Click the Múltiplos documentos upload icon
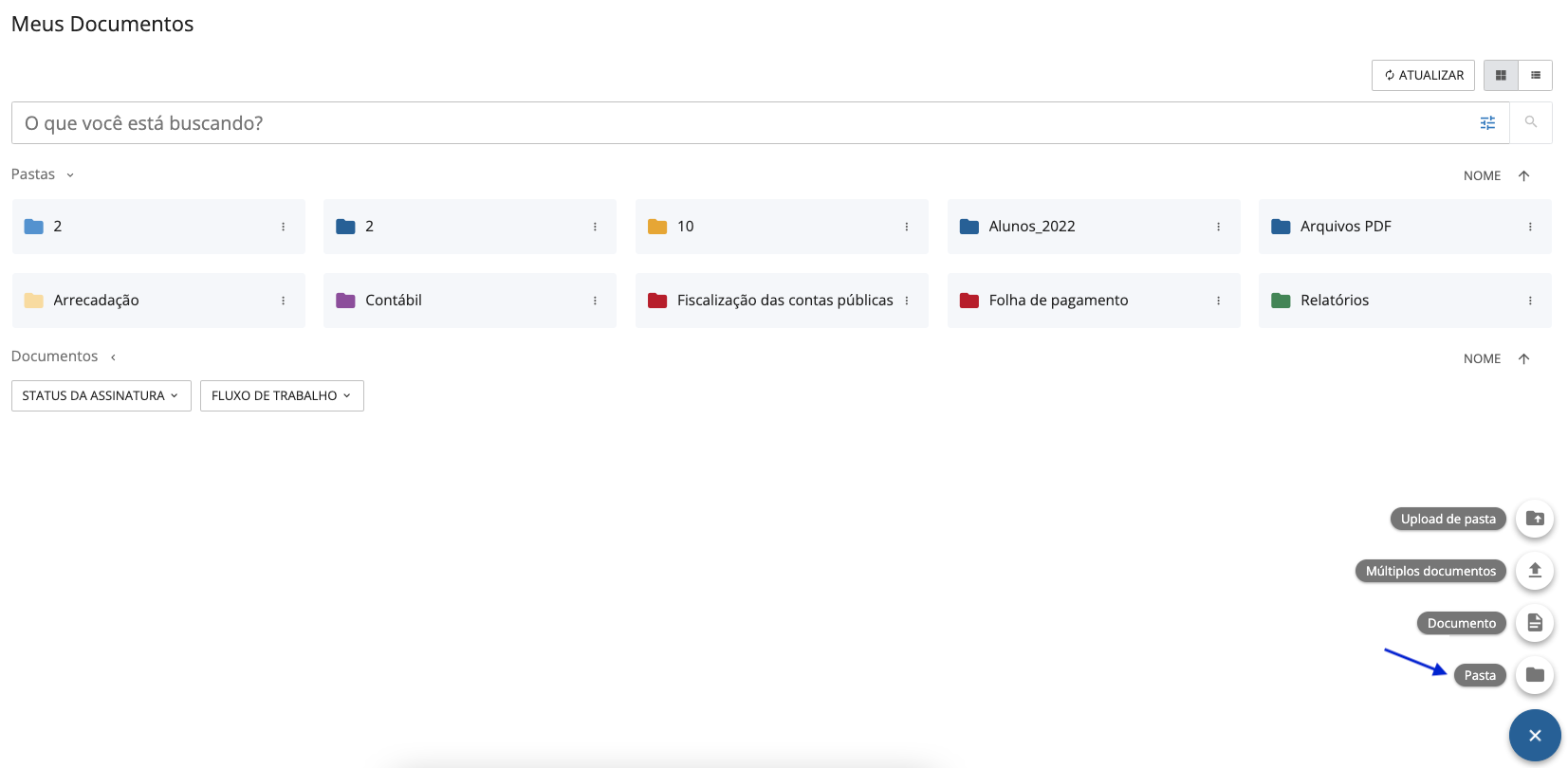Viewport: 1568px width, 768px height. [x=1535, y=571]
